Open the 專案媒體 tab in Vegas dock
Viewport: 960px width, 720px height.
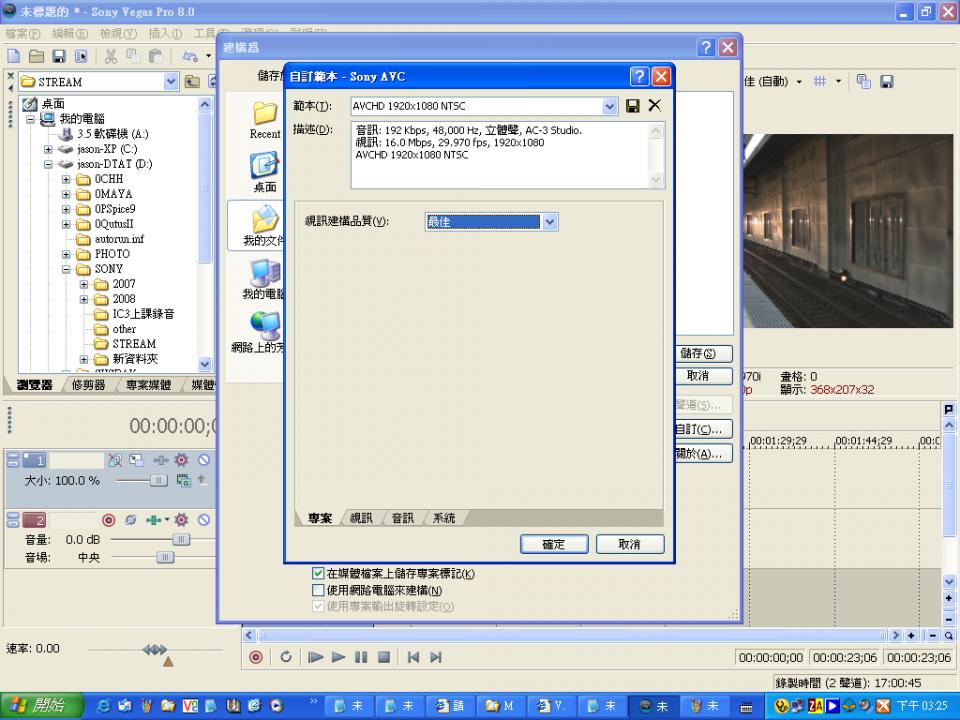[x=148, y=385]
